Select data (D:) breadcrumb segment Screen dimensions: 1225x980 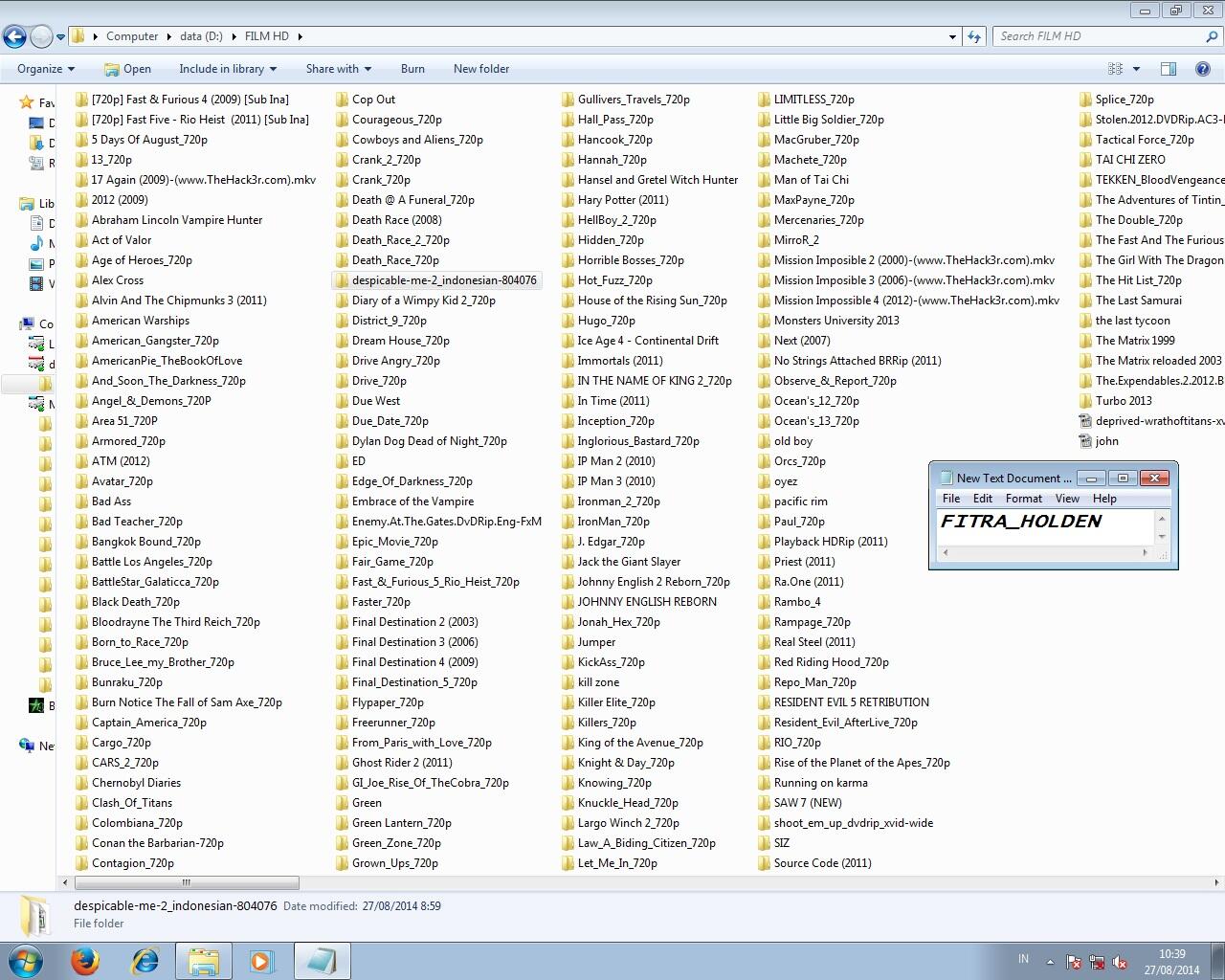201,36
